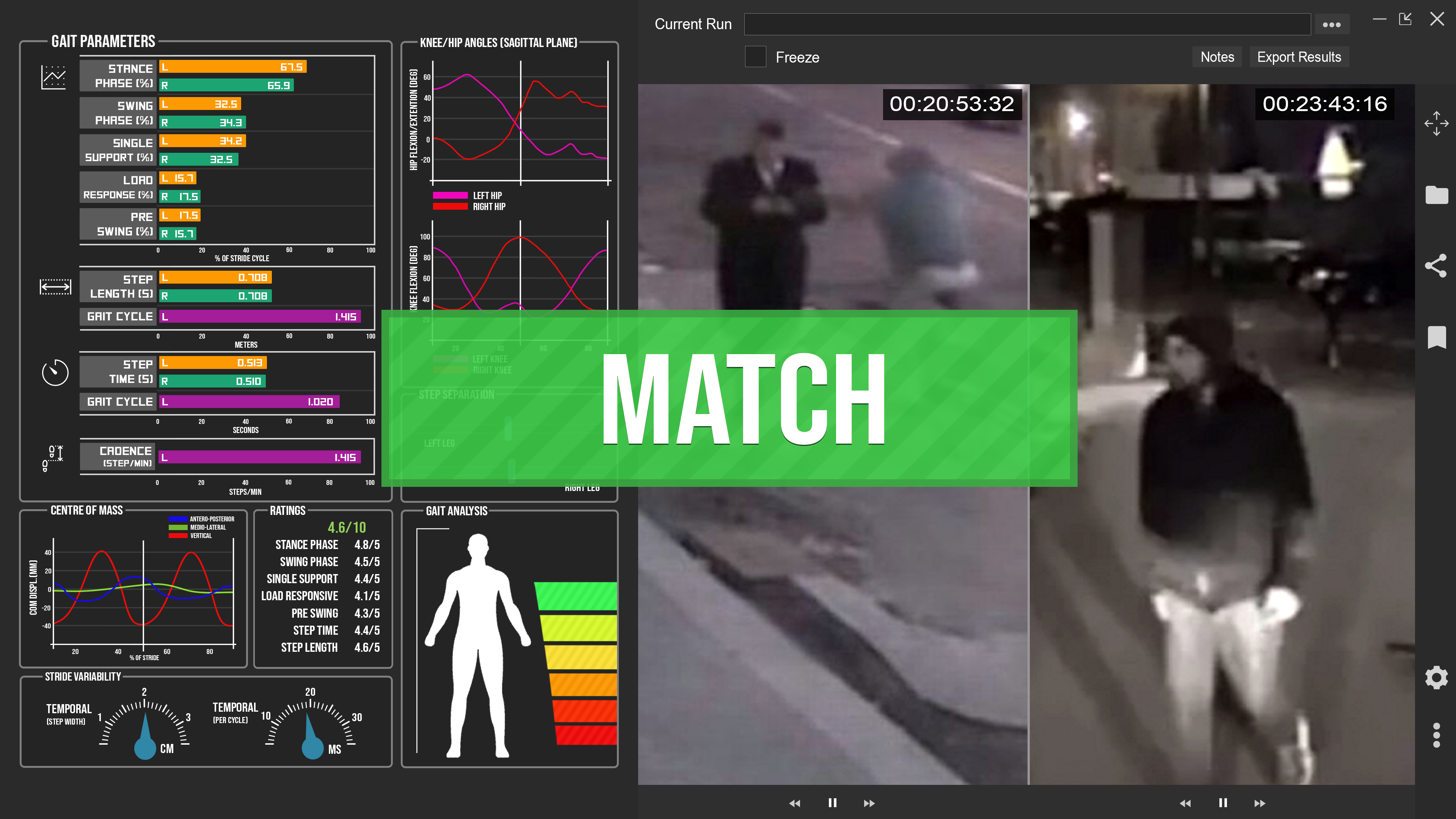Select the Load Responsive 4.1/5 rating row
Viewport: 1456px width, 819px height.
coord(320,596)
